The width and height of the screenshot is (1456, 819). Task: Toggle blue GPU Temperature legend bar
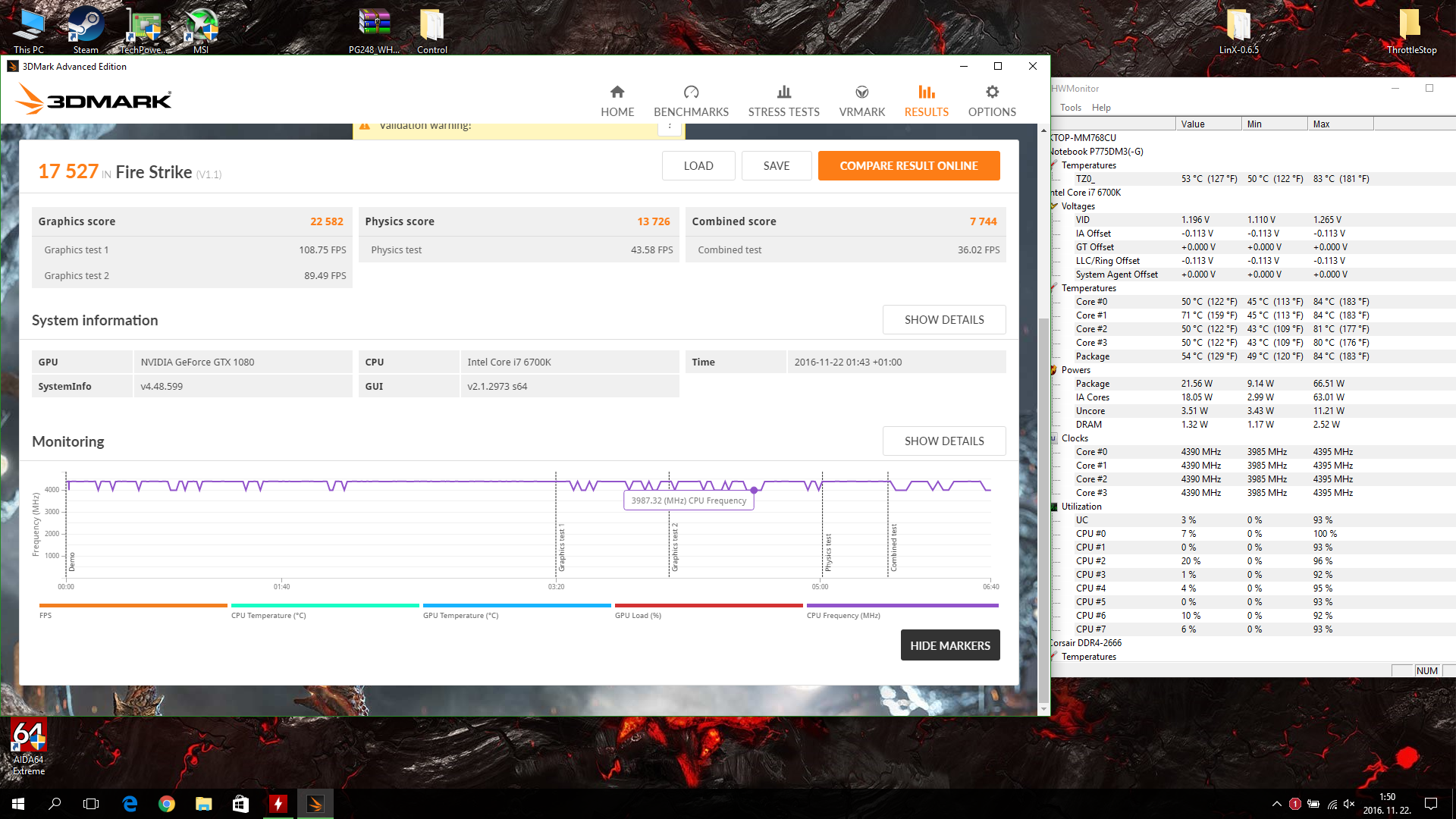click(517, 605)
